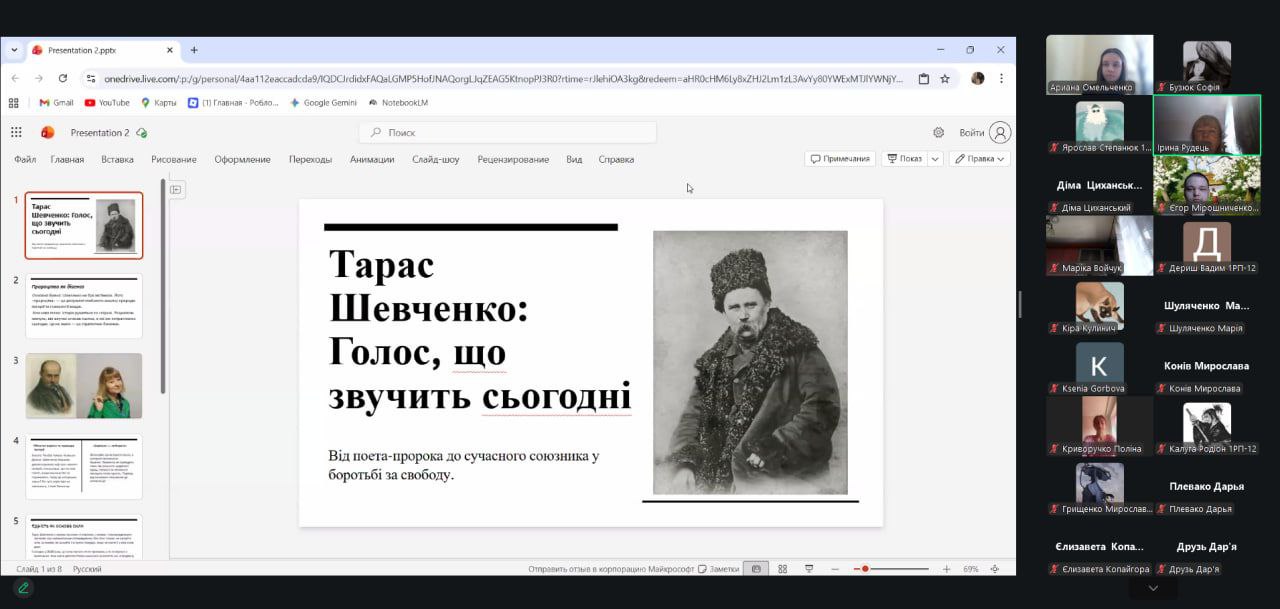Image resolution: width=1280 pixels, height=609 pixels.
Task: Open the Microsoft 365 app launcher grid
Action: [x=16, y=132]
